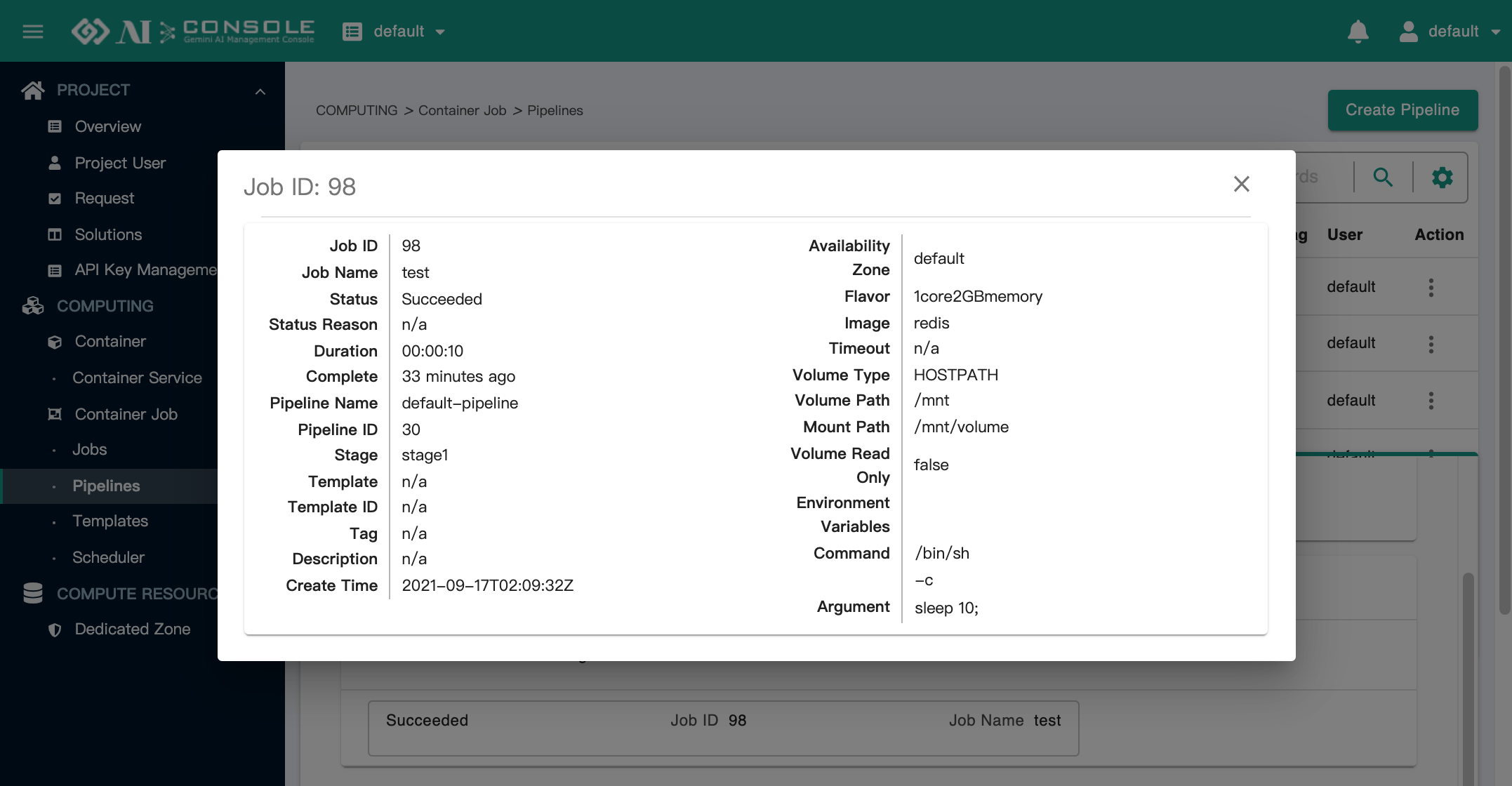This screenshot has width=1512, height=786.
Task: Select the volume type HOSTPATH
Action: coord(955,375)
